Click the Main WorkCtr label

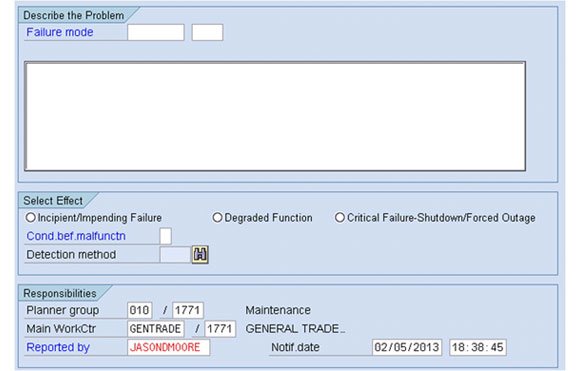[61, 328]
